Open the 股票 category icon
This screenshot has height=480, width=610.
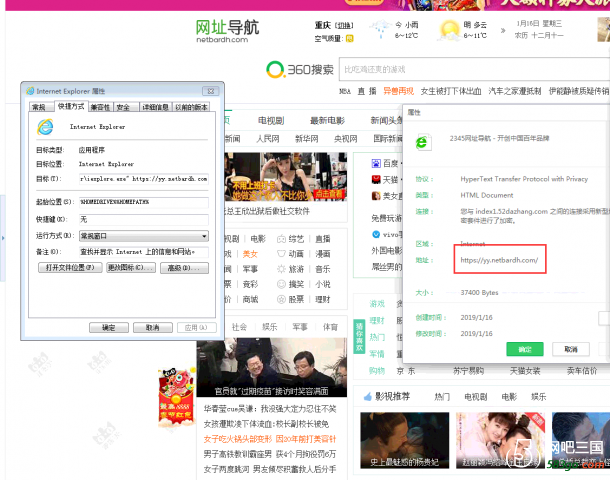tap(281, 299)
